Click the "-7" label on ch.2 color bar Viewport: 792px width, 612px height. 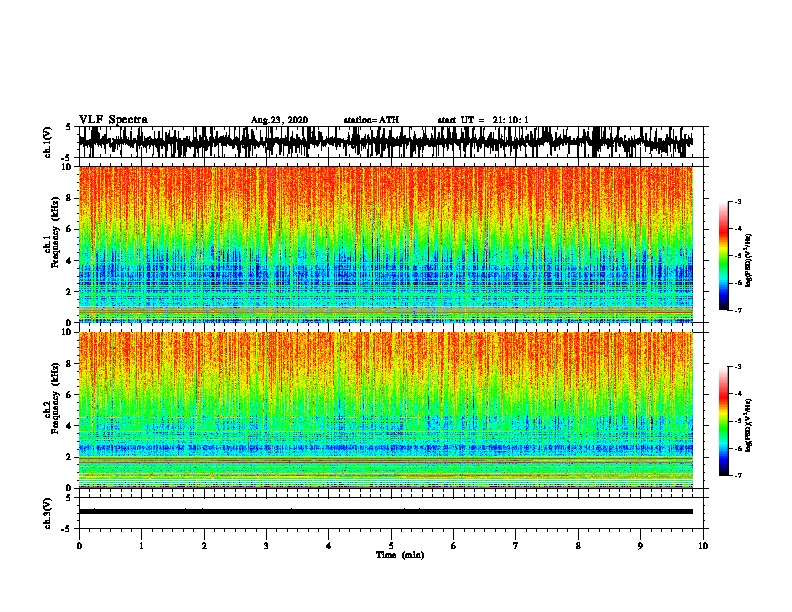(x=738, y=475)
